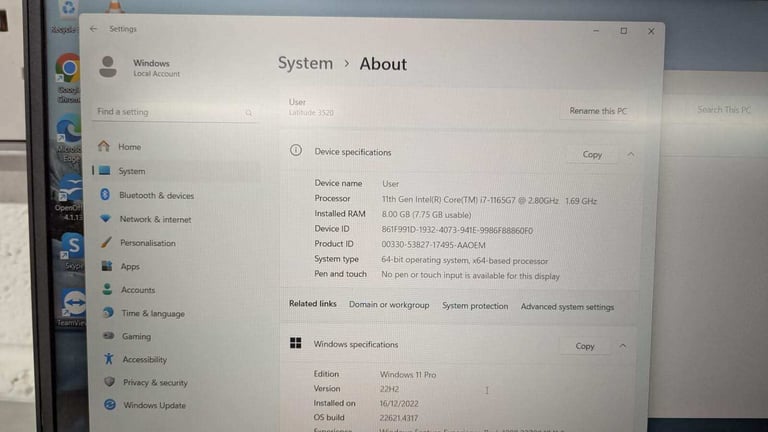Screen dimensions: 768x432
Task: Click the Accessibility figure icon
Action: [109, 359]
